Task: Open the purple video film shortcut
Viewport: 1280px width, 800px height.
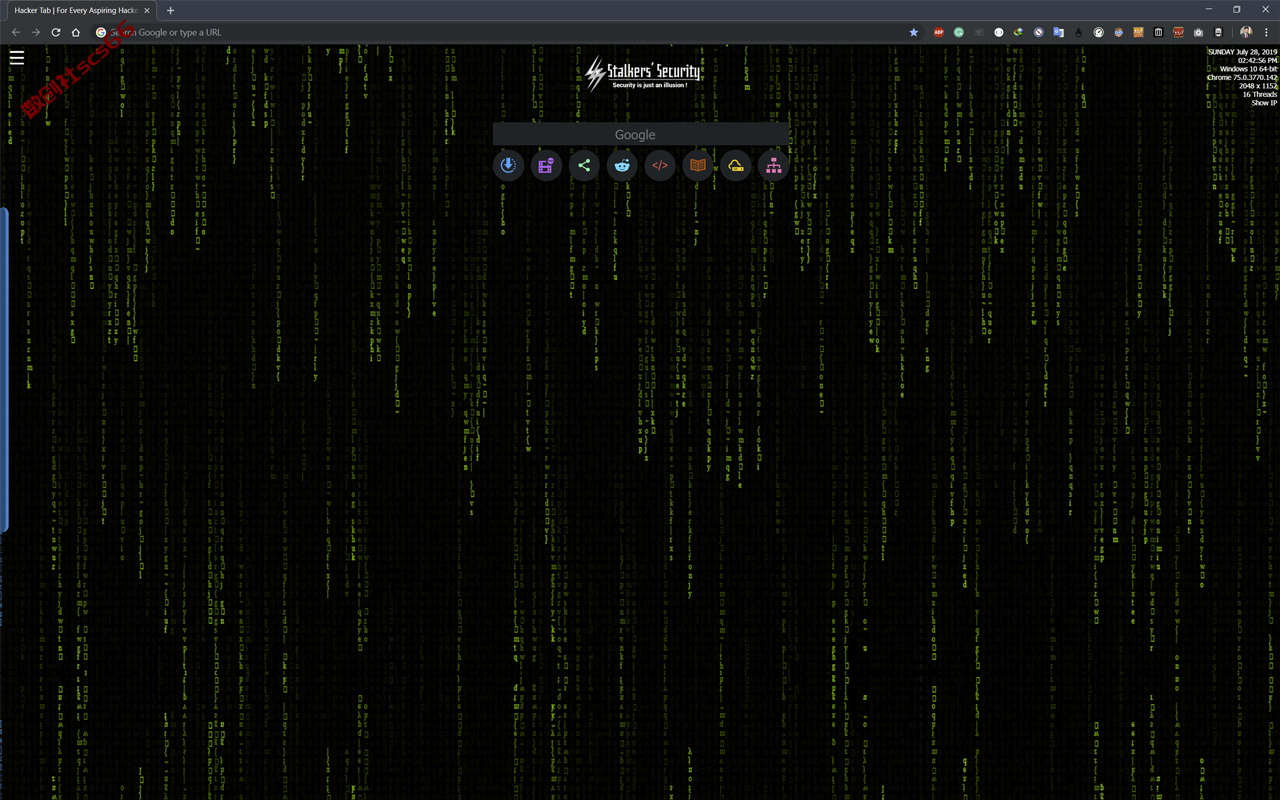Action: click(546, 166)
